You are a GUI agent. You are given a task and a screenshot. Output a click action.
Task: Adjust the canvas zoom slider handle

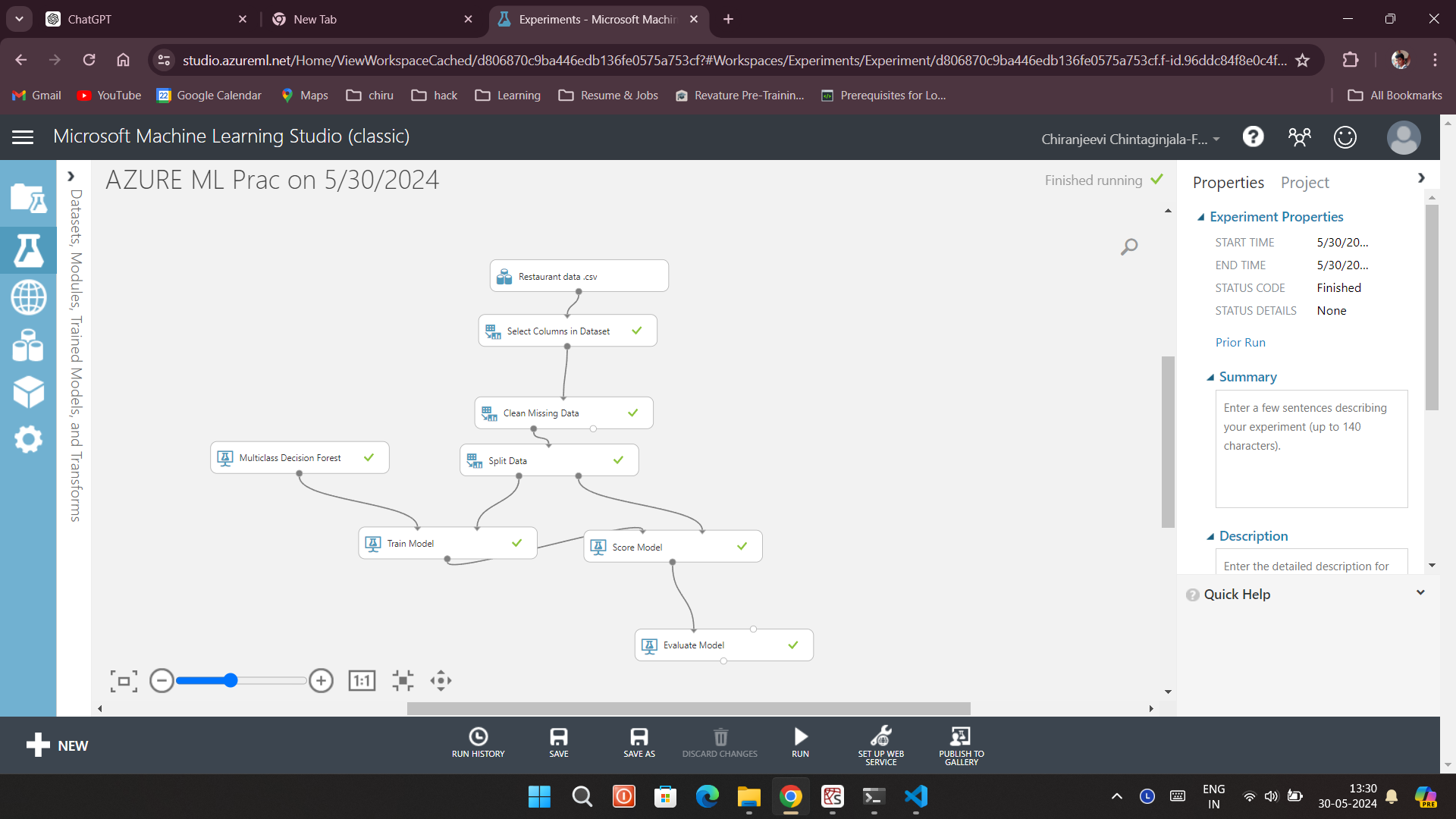tap(231, 681)
